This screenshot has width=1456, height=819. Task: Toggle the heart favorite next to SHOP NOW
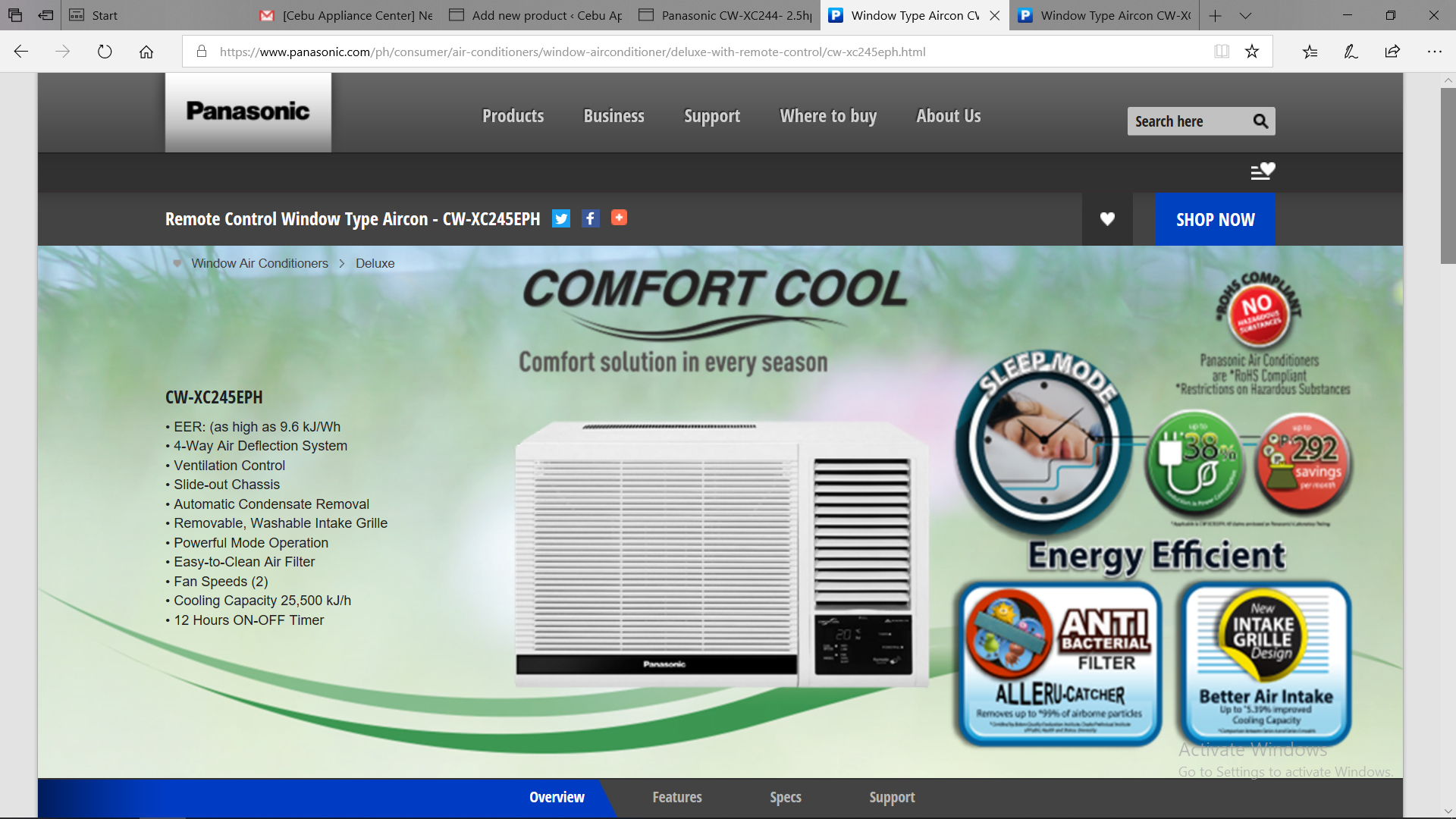[x=1107, y=219]
